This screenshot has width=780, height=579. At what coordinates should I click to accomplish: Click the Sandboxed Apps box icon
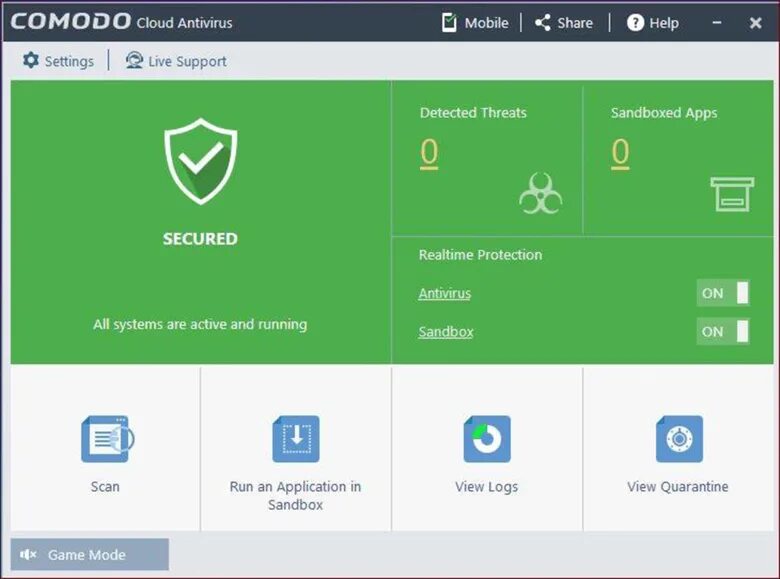pyautogui.click(x=732, y=194)
